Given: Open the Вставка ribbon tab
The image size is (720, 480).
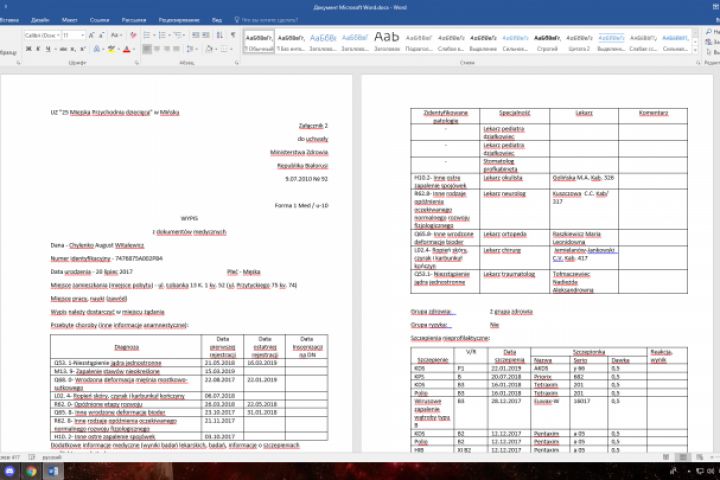Looking at the screenshot, I should [x=10, y=20].
